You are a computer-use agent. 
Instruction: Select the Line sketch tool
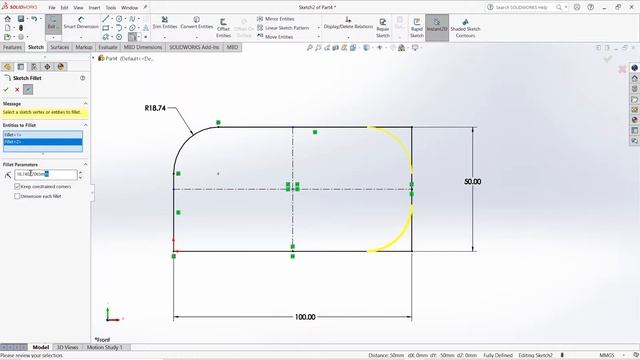coord(106,19)
